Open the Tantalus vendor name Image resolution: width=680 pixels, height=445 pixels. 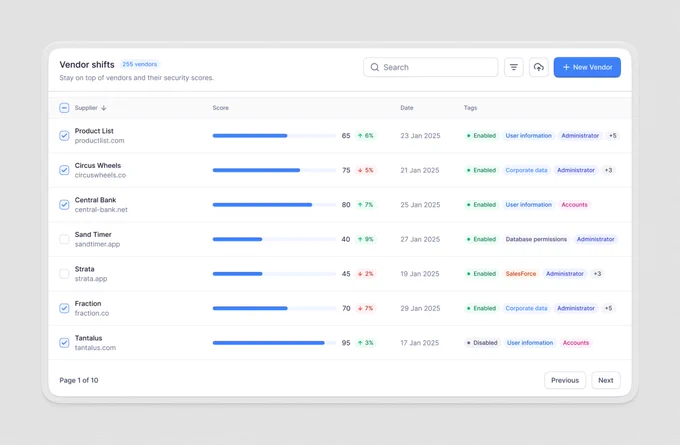[x=88, y=338]
